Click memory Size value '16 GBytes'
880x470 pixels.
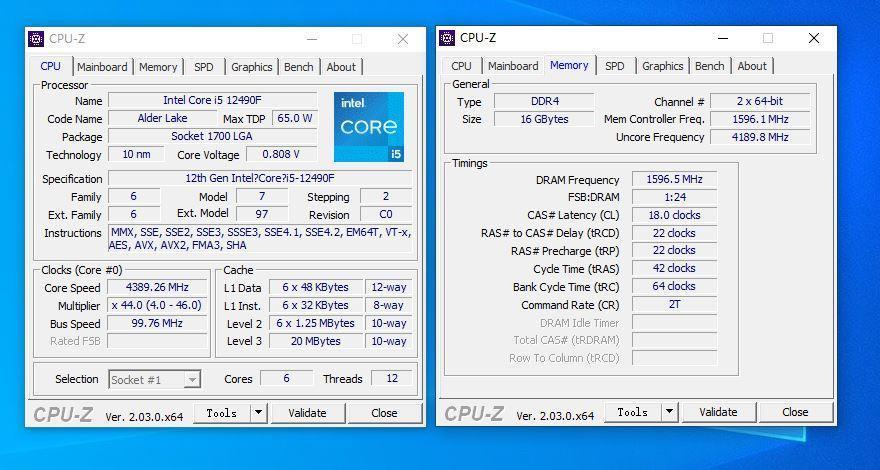coord(544,119)
